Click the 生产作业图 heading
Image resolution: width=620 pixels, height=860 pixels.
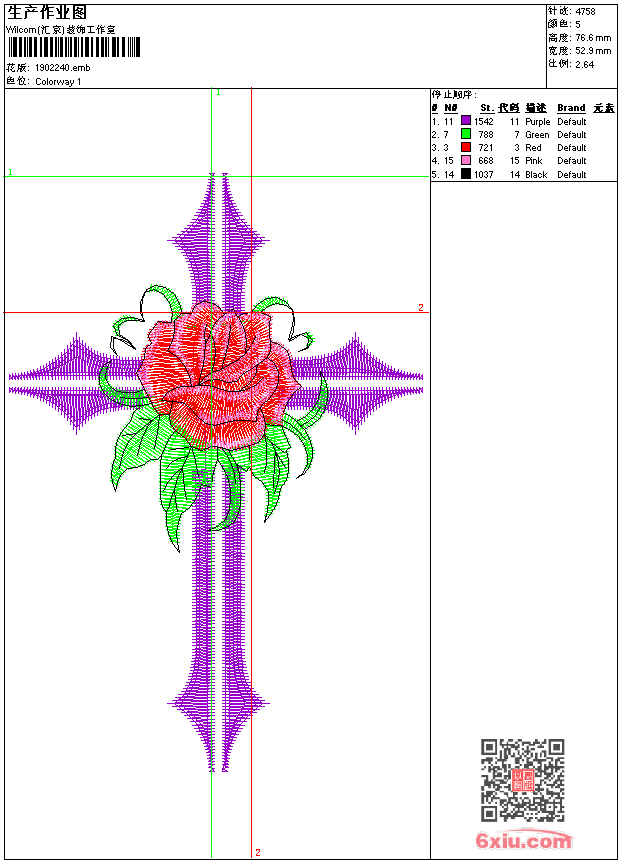click(x=47, y=13)
